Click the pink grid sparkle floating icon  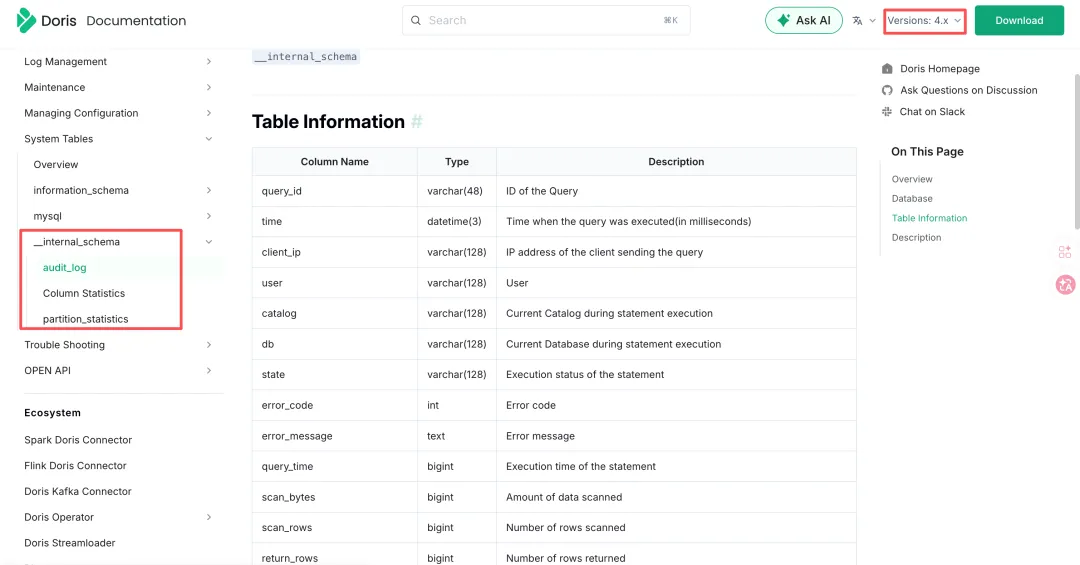pyautogui.click(x=1065, y=252)
